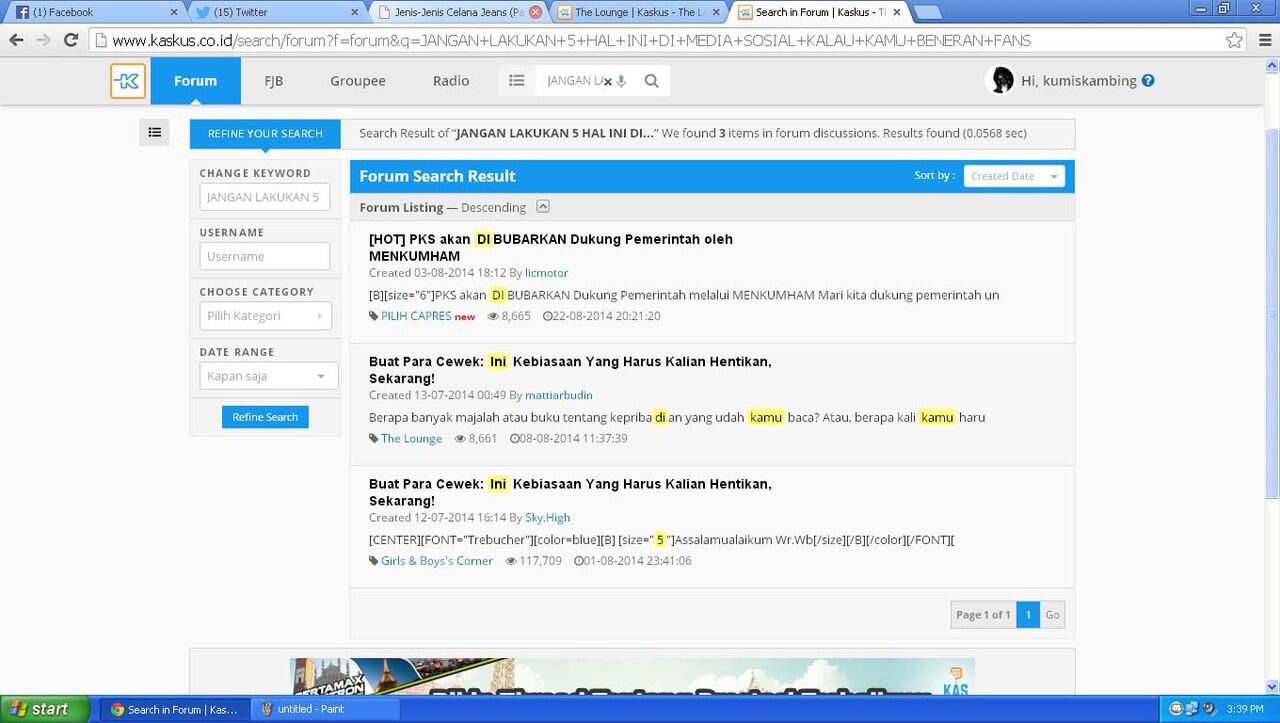Click the user avatar picture
The width and height of the screenshot is (1280, 723).
tap(1000, 80)
